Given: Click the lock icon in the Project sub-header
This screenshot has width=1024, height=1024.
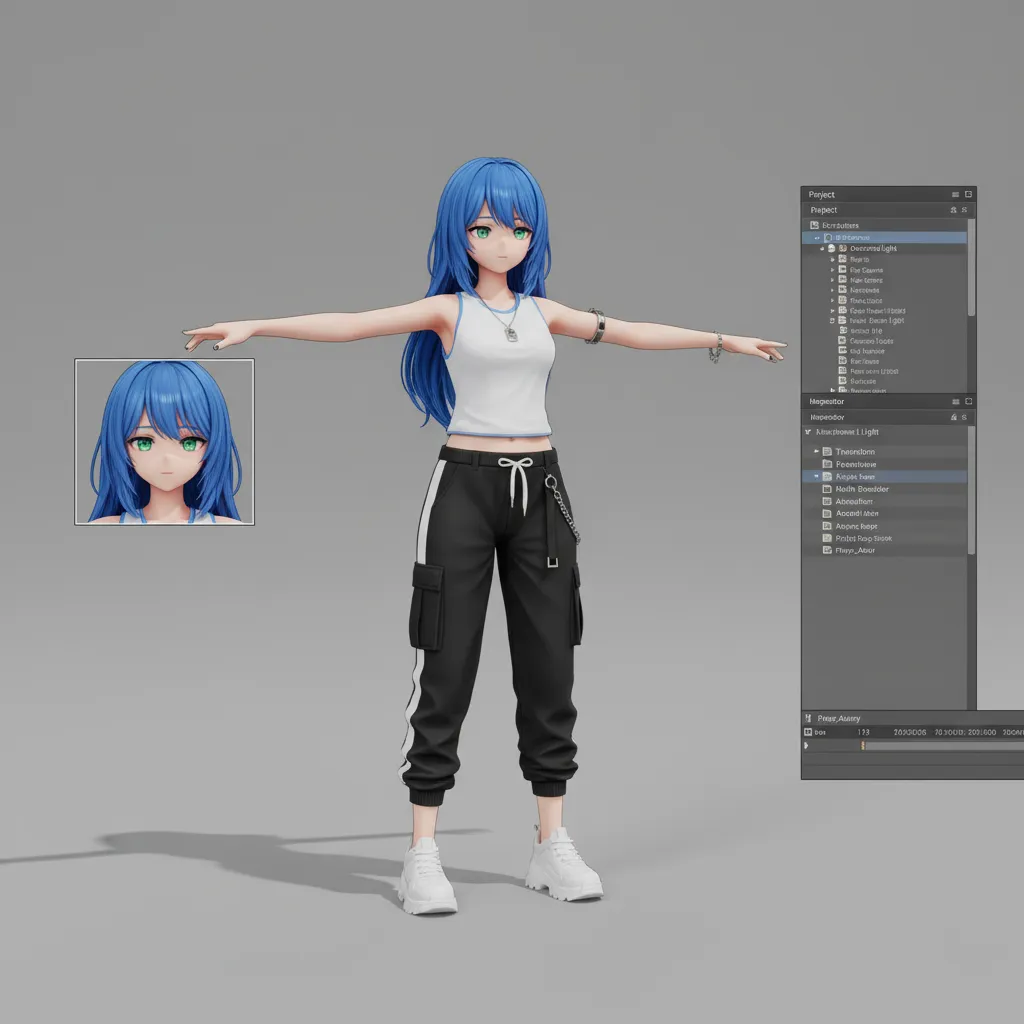Looking at the screenshot, I should pyautogui.click(x=952, y=210).
